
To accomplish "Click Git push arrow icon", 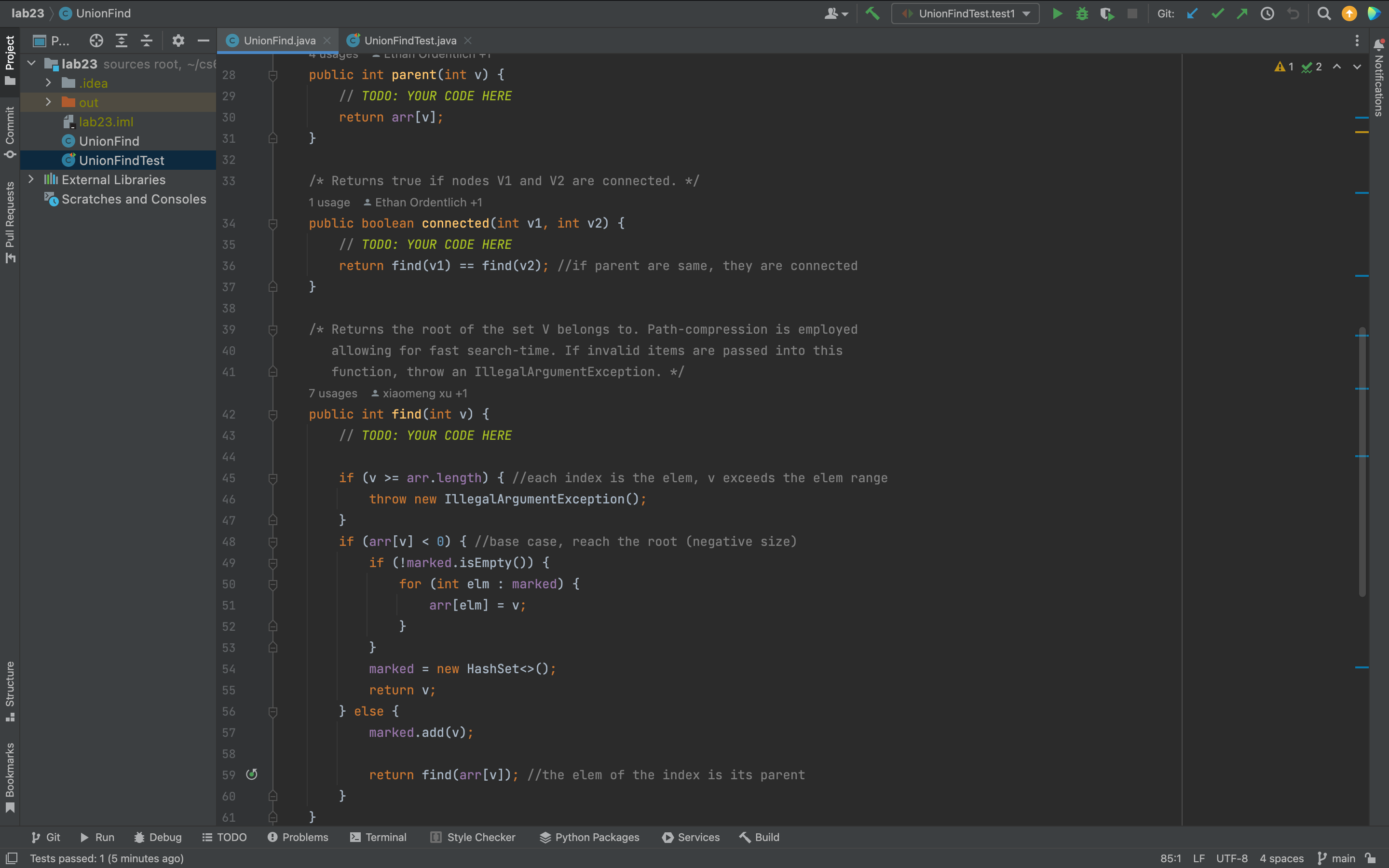I will coord(1242,13).
